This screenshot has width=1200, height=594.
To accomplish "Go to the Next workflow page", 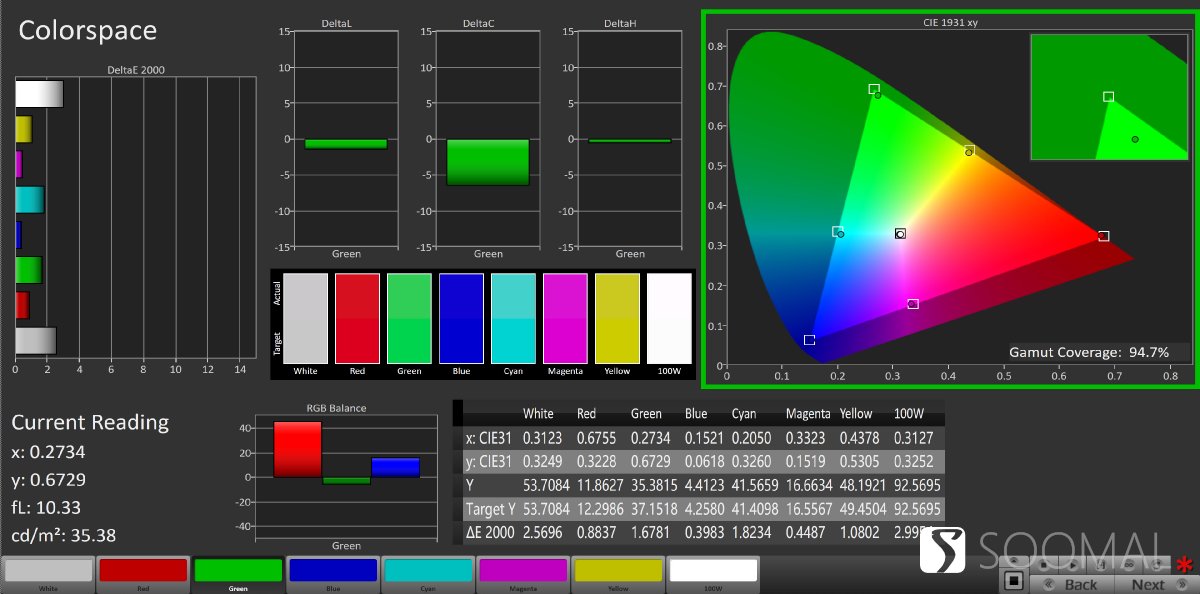I will [x=1148, y=585].
